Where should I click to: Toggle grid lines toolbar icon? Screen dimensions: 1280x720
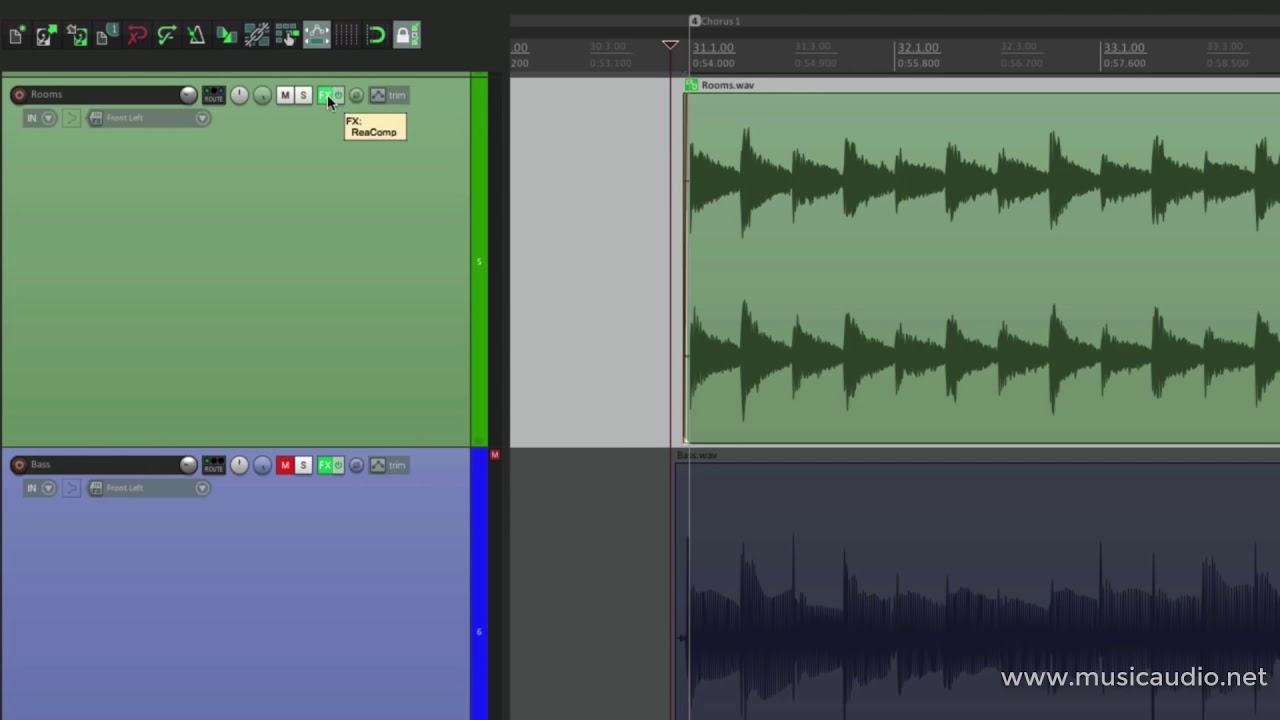coord(346,36)
